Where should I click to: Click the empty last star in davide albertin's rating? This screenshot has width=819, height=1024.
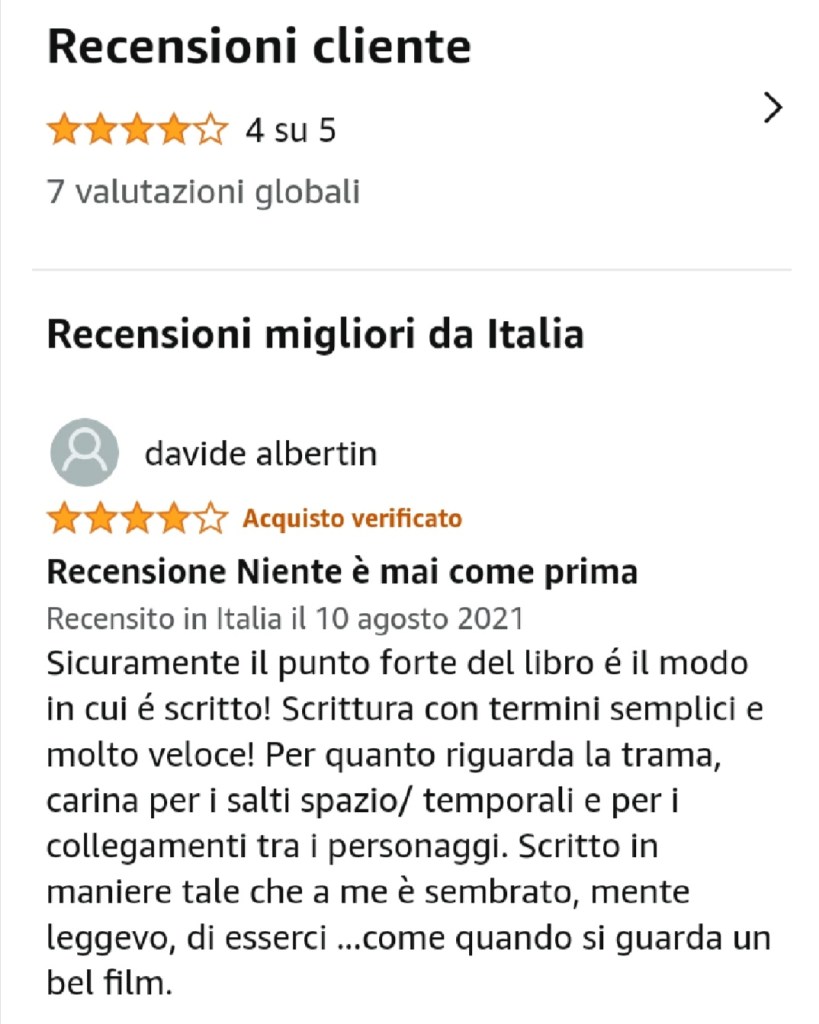pos(211,518)
